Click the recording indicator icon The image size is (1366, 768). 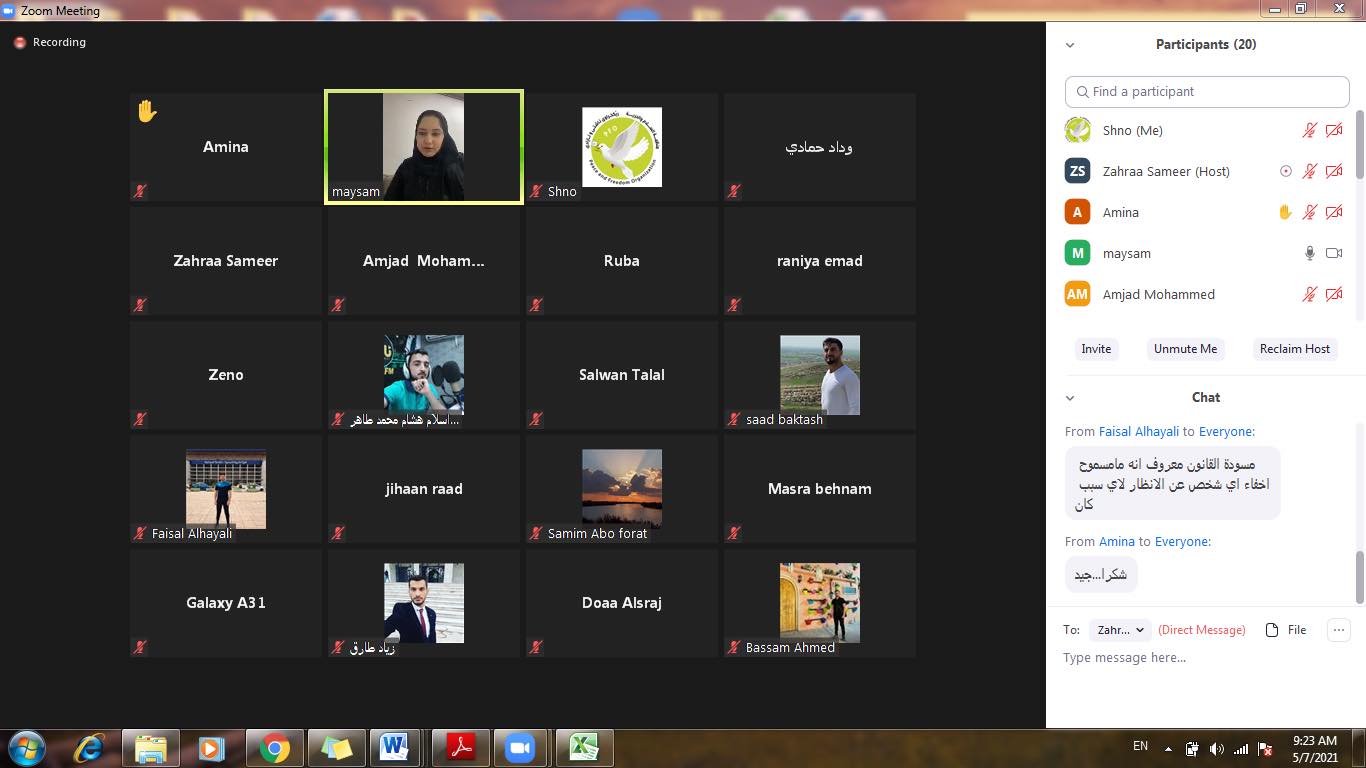(19, 43)
